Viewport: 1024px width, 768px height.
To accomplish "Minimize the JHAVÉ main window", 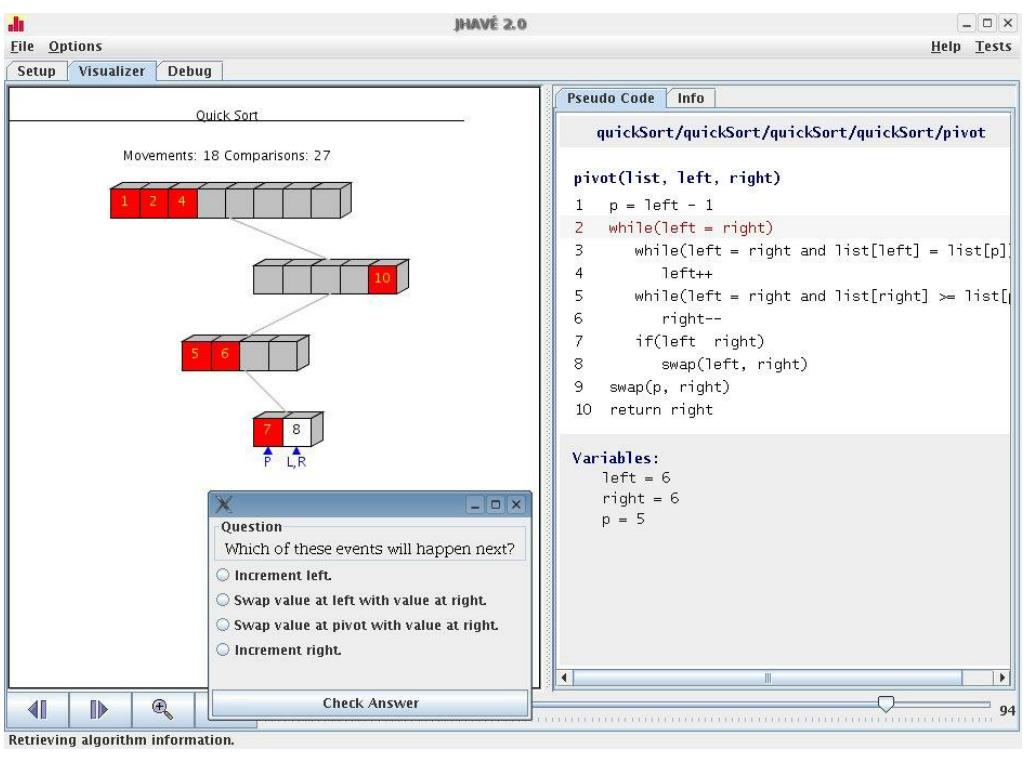I will pyautogui.click(x=967, y=24).
